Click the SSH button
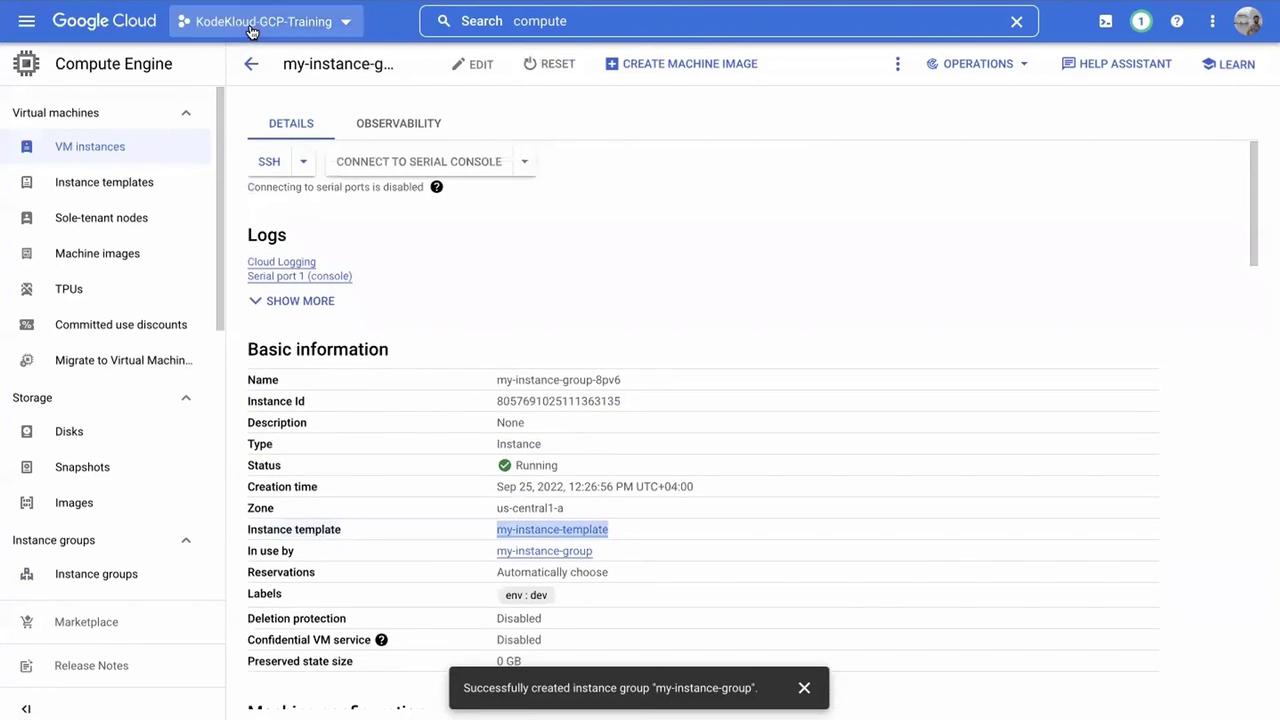This screenshot has height=720, width=1280. 269,162
